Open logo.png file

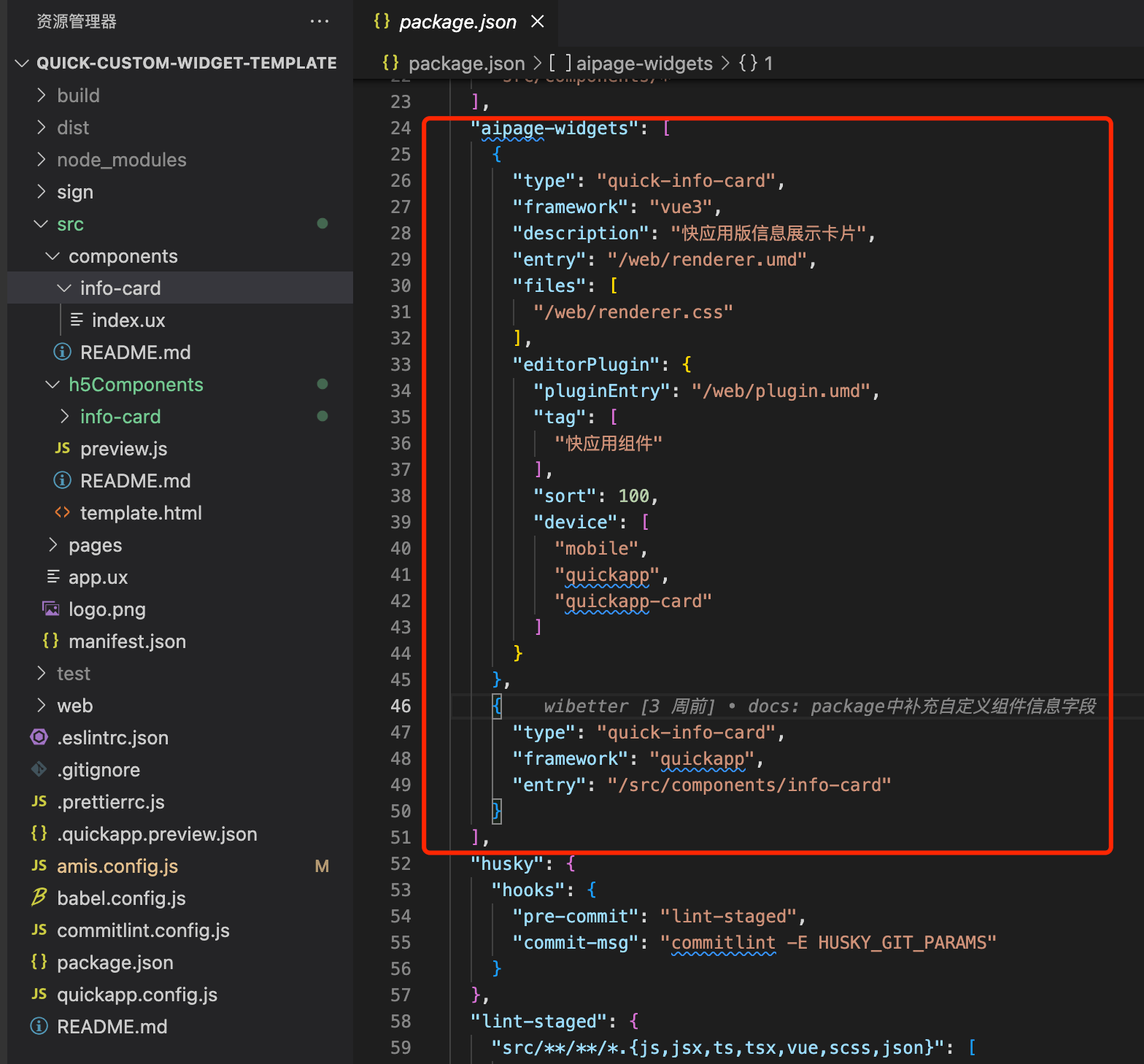pyautogui.click(x=107, y=609)
